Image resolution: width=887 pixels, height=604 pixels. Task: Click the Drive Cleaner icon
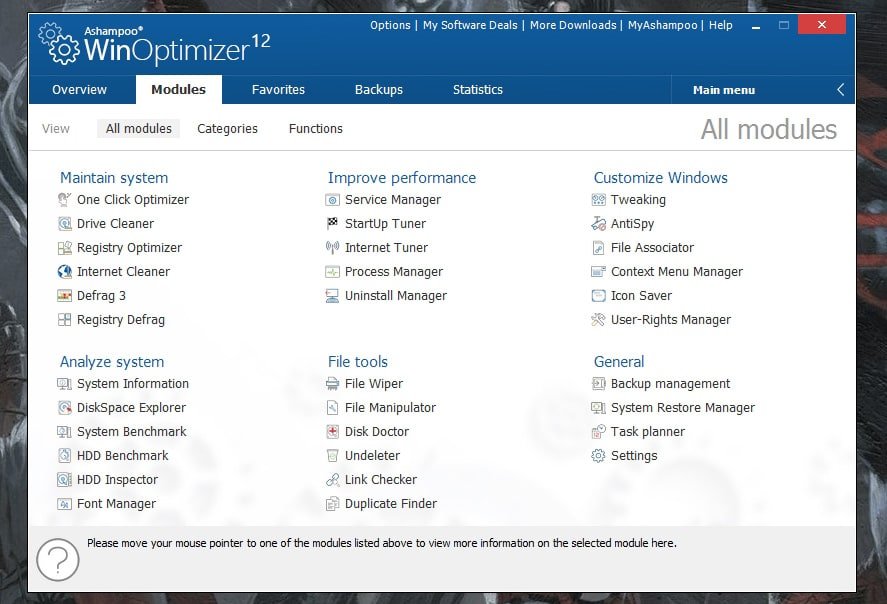[65, 224]
